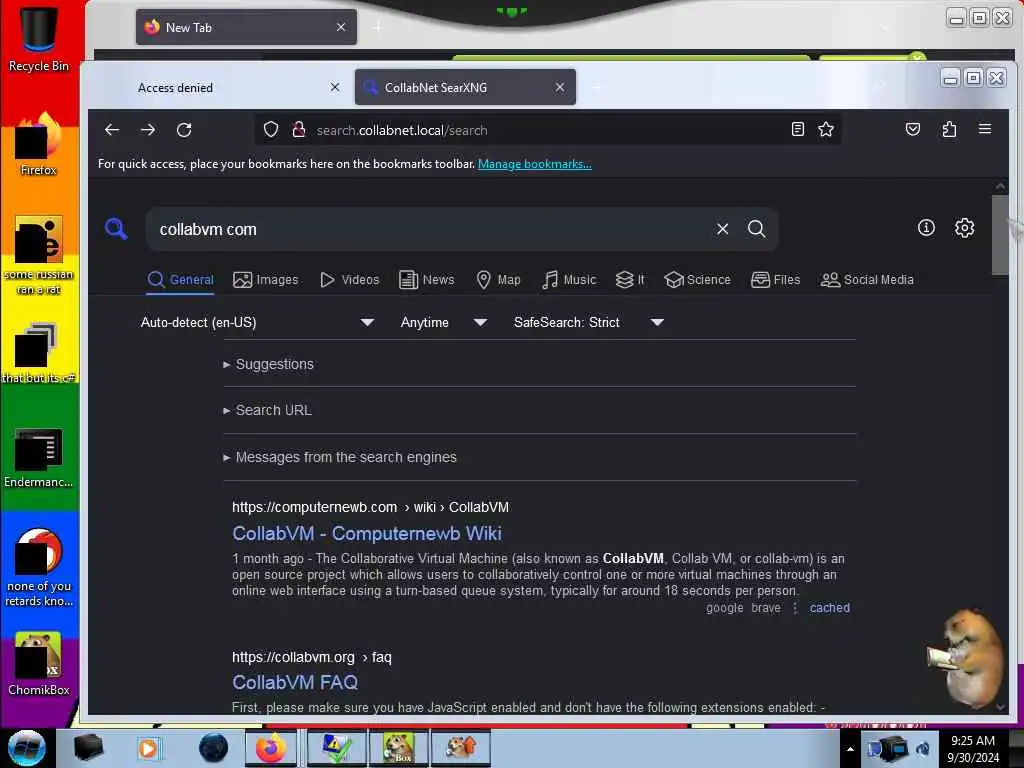Click the taskbar clock 9:25 AM
This screenshot has height=768, width=1024.
coord(972,749)
